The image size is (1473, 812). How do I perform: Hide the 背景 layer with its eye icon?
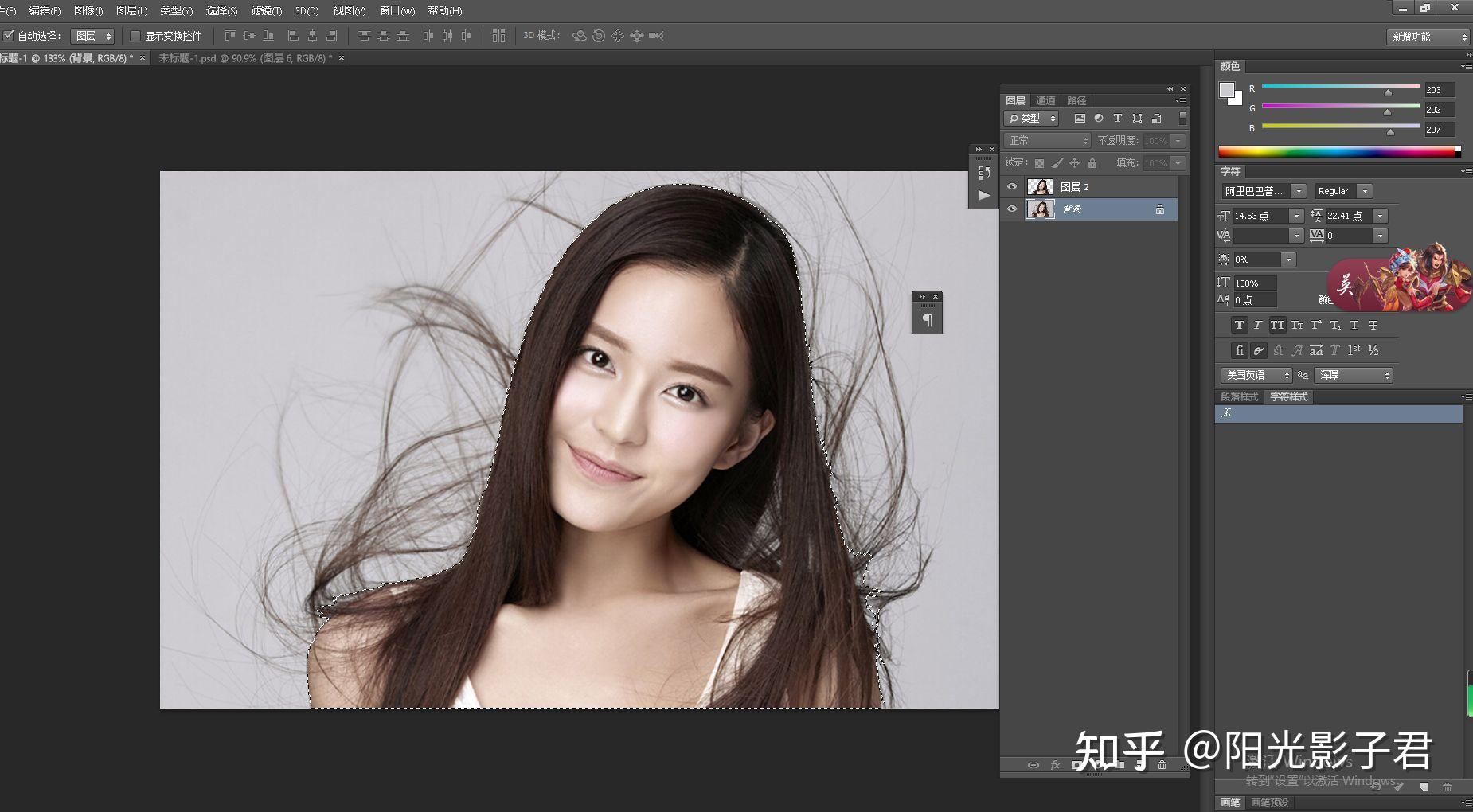(x=1012, y=209)
